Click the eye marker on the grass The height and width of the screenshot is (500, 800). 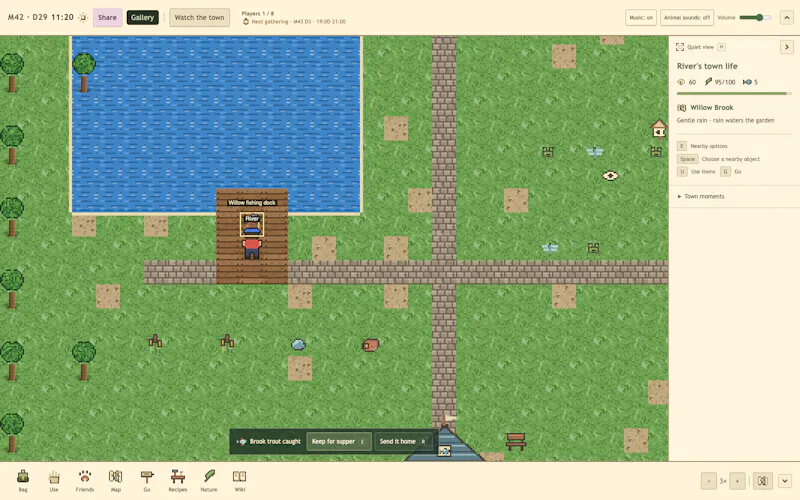(x=610, y=176)
